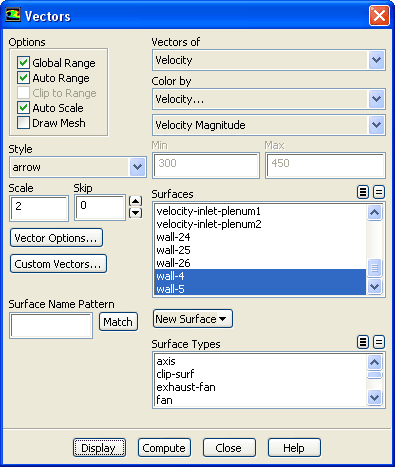This screenshot has height=467, width=395.
Task: Click the Surfaces list scroll-up arrow
Action: coord(375,212)
